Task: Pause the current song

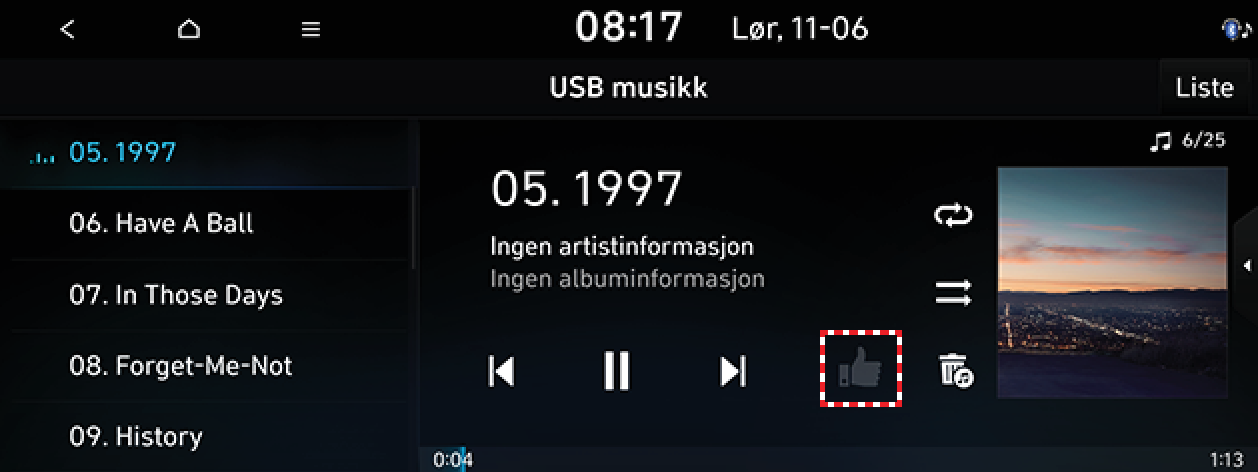Action: coord(617,371)
